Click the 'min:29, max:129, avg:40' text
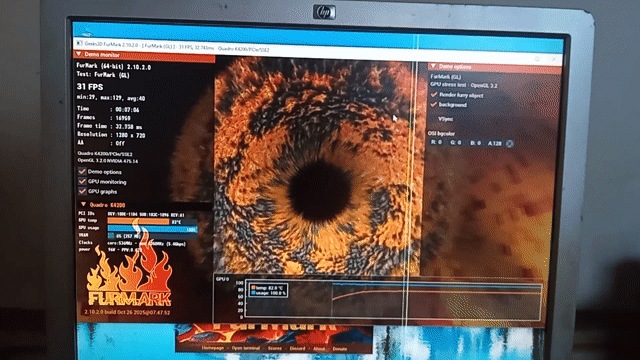 [x=111, y=98]
